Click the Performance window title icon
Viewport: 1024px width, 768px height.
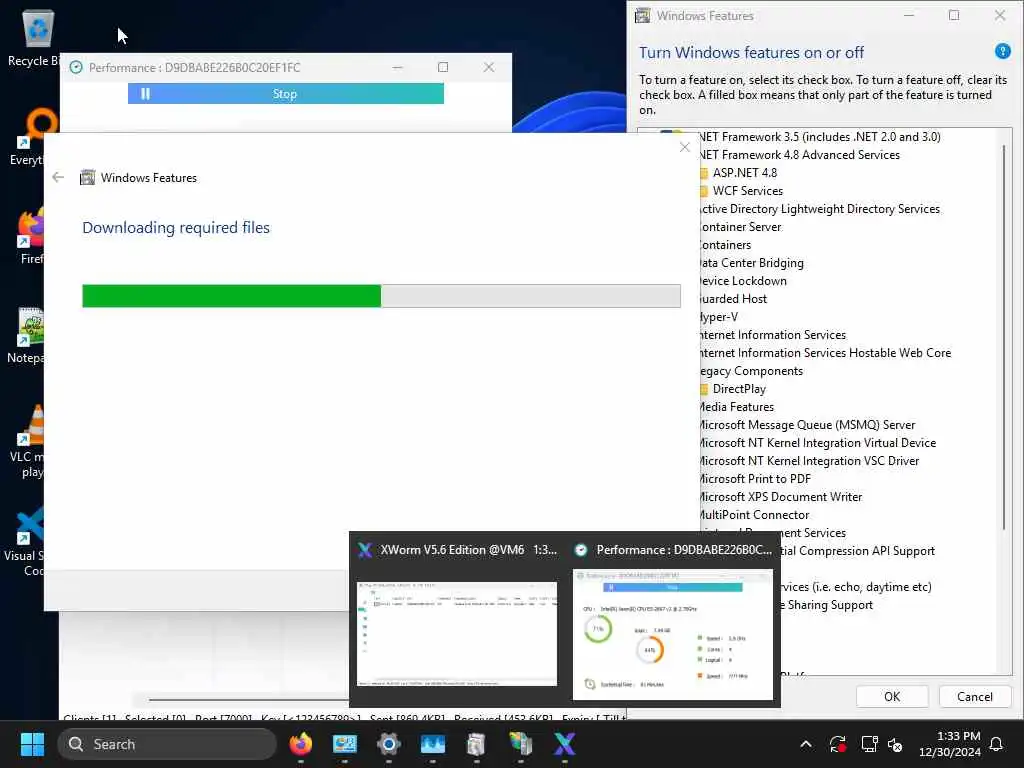(x=76, y=67)
